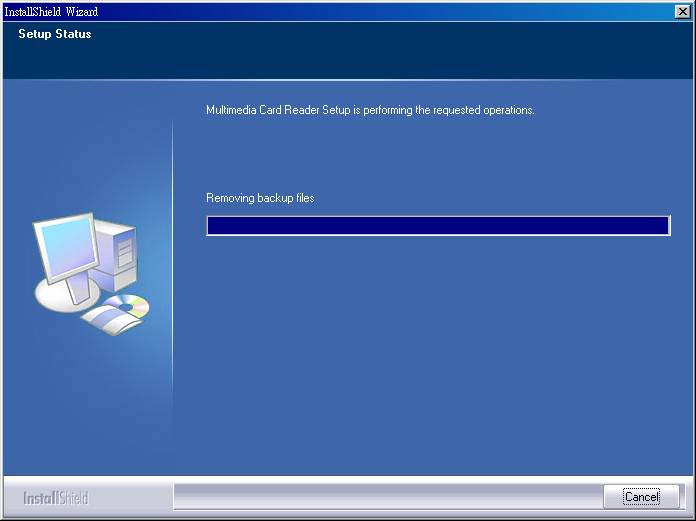Click the Cancel button
Viewport: 696px width, 521px height.
pos(641,497)
